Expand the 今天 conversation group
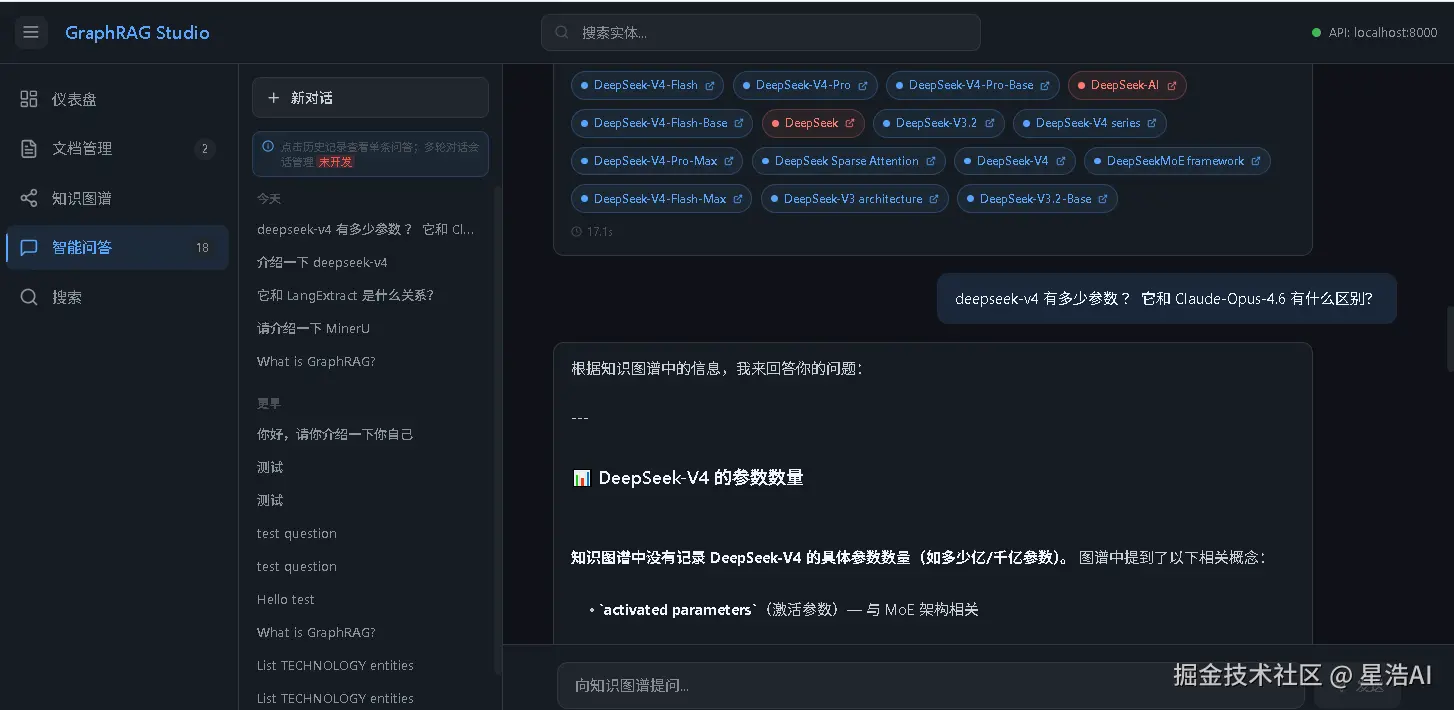 click(267, 198)
